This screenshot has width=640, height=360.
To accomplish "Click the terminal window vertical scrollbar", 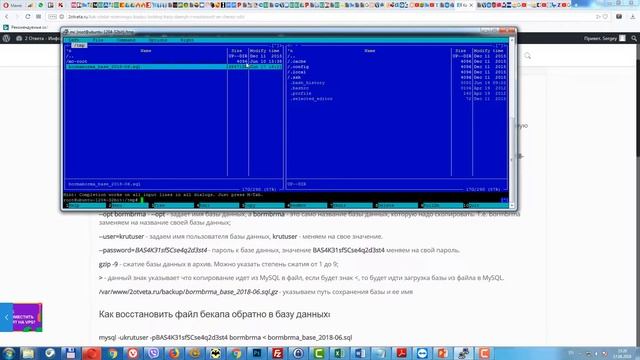I will pyautogui.click(x=512, y=122).
